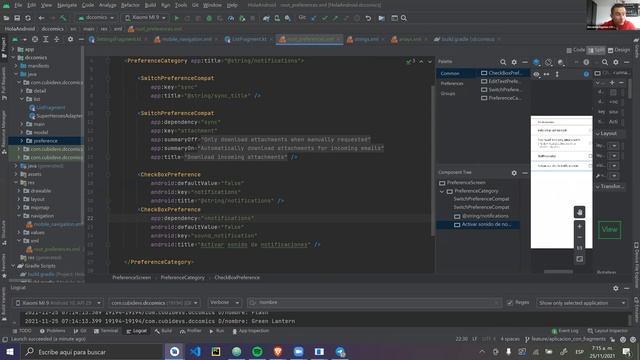Image resolution: width=640 pixels, height=360 pixels.
Task: Click the Logcat filter search field
Action: (x=374, y=302)
